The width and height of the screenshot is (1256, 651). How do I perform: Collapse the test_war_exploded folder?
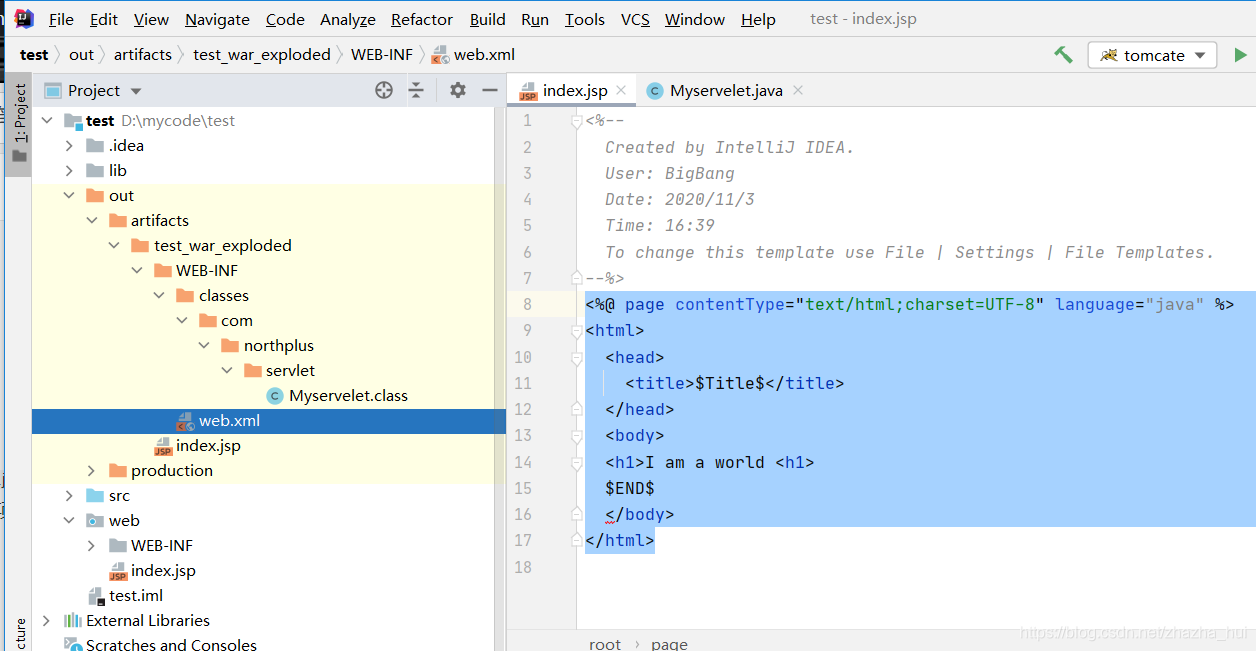114,246
